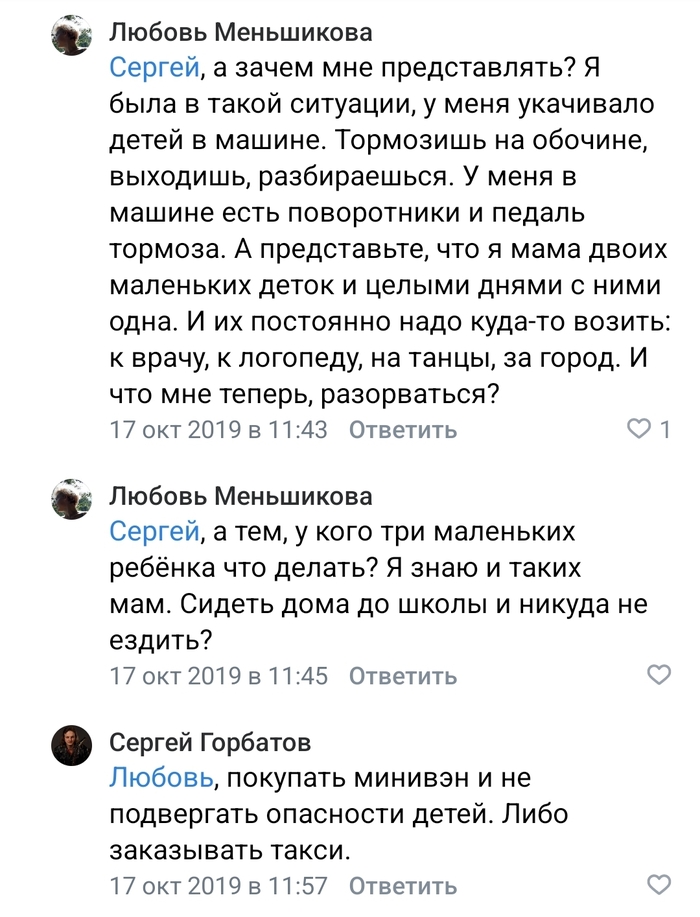Screen dimensions: 700x917
Task: Like the comment about three small children
Action: tap(660, 675)
